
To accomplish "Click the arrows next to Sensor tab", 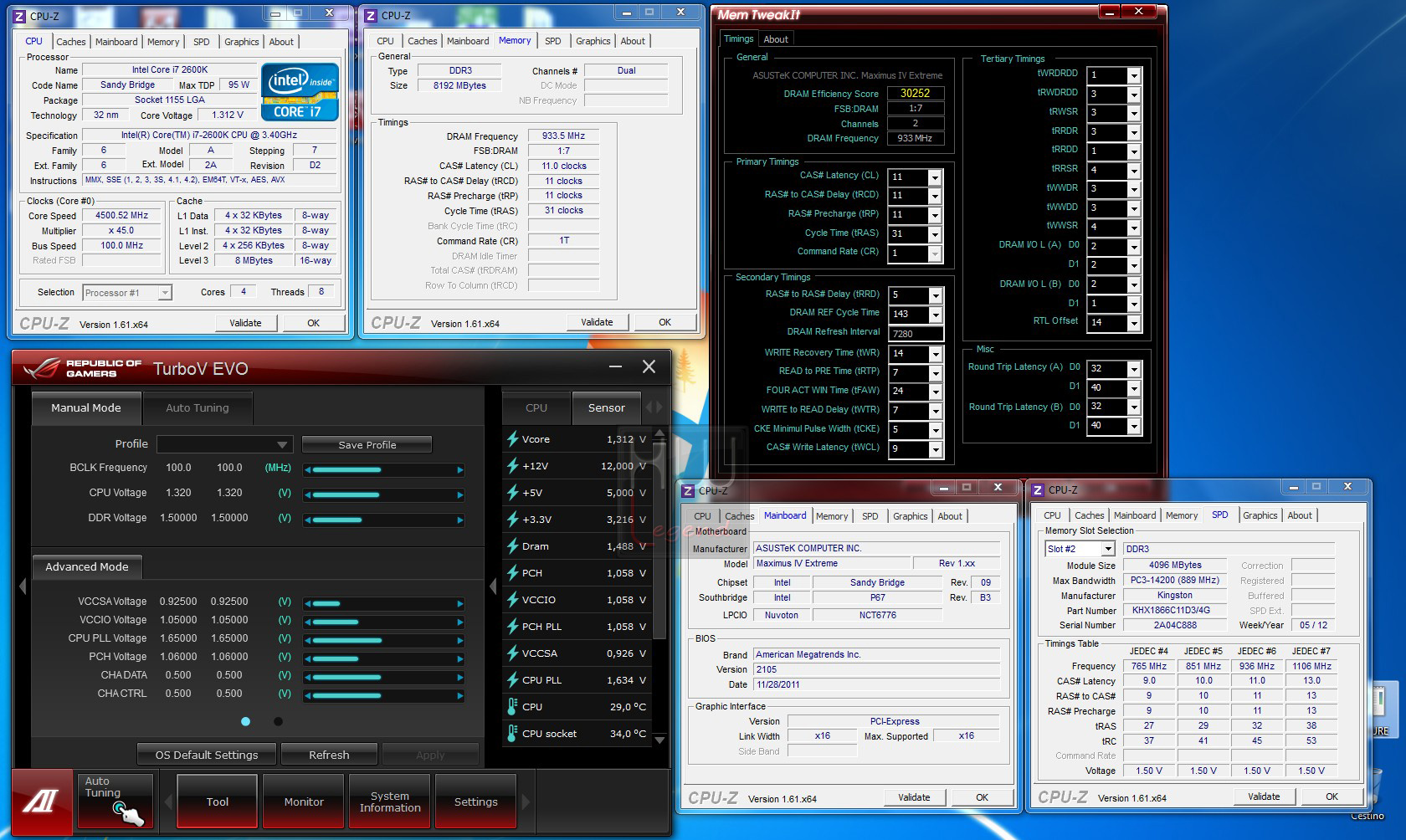I will (654, 407).
